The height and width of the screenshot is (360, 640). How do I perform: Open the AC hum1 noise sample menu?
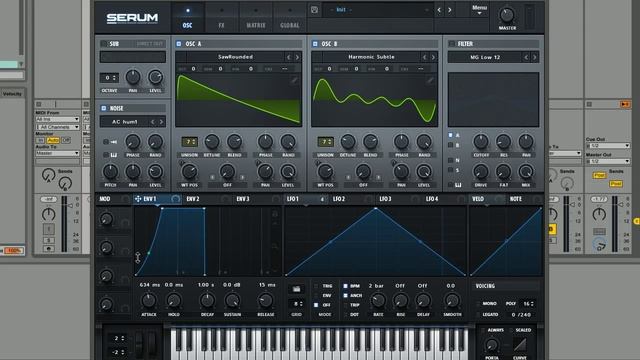pyautogui.click(x=124, y=122)
